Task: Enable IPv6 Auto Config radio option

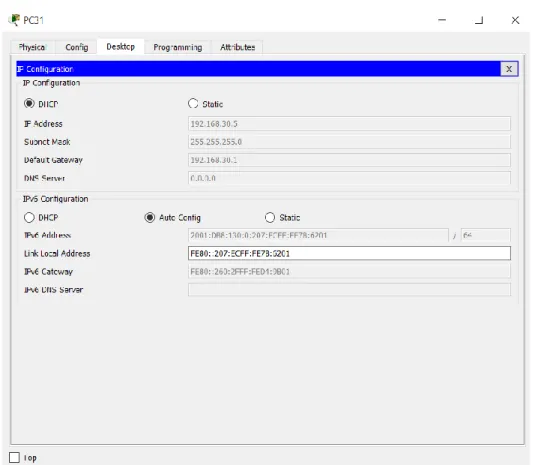Action: (x=149, y=217)
